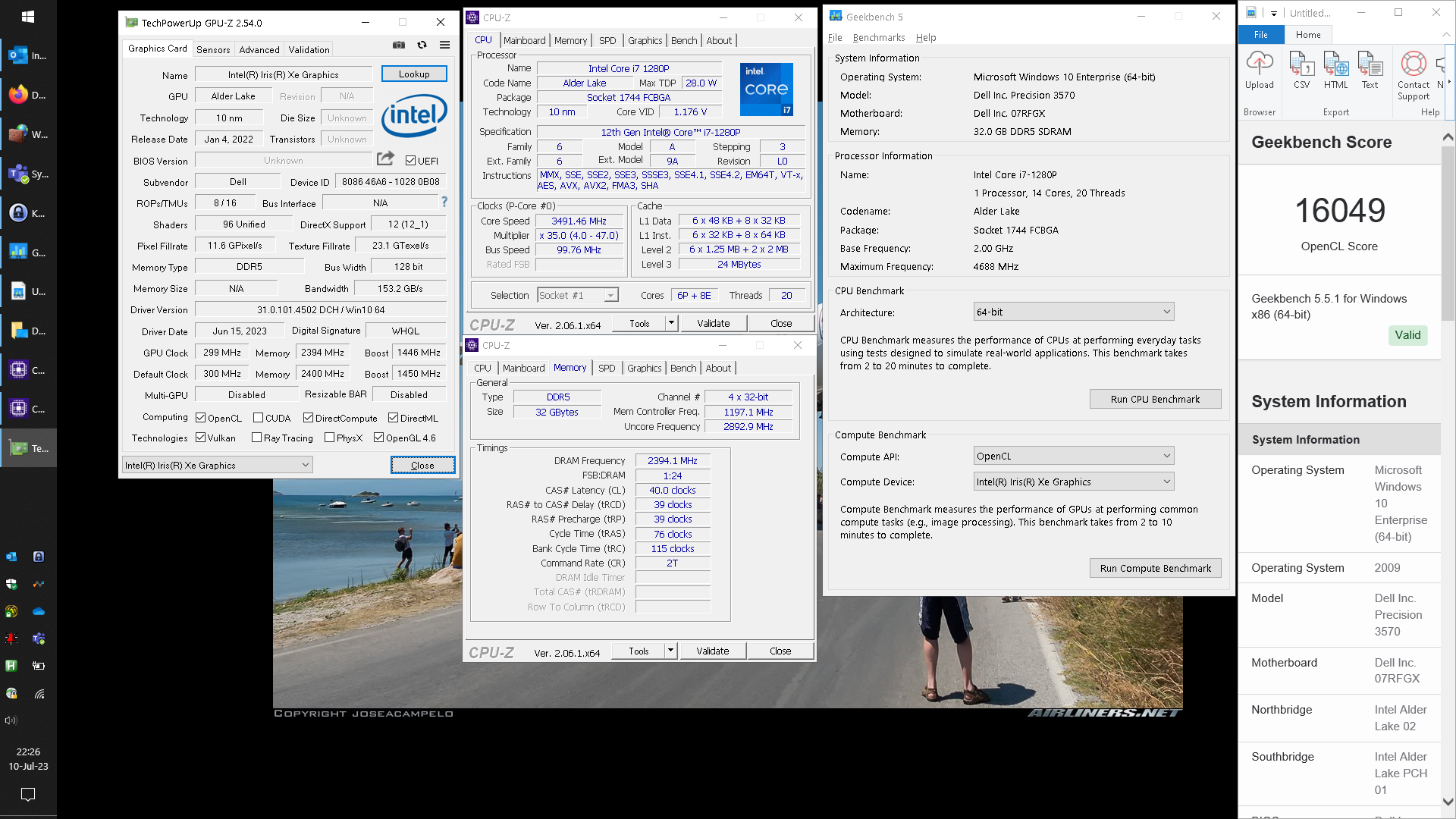
Task: Switch to Microsoft Teams in the taskbar
Action: click(28, 174)
